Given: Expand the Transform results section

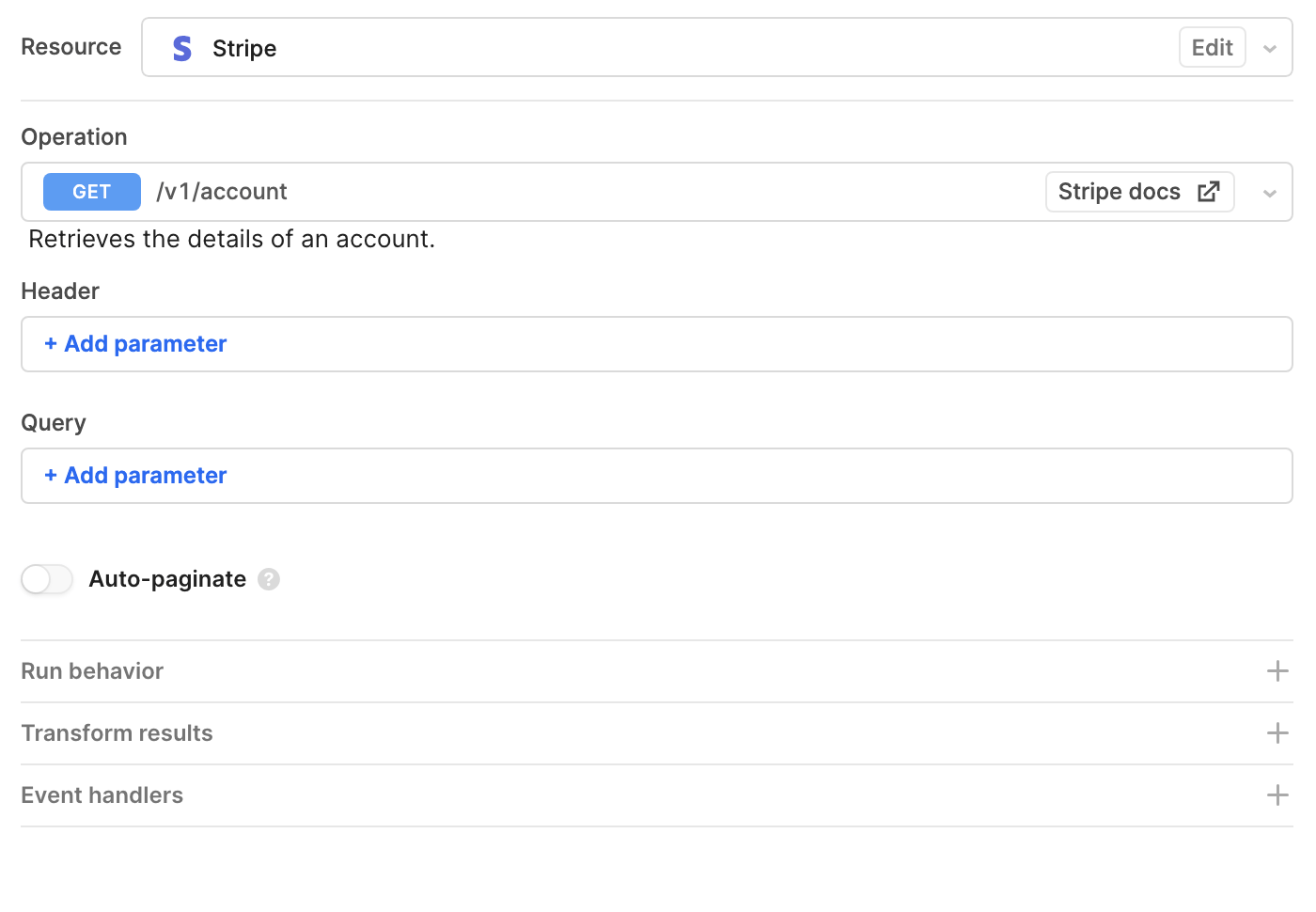Looking at the screenshot, I should pos(656,733).
